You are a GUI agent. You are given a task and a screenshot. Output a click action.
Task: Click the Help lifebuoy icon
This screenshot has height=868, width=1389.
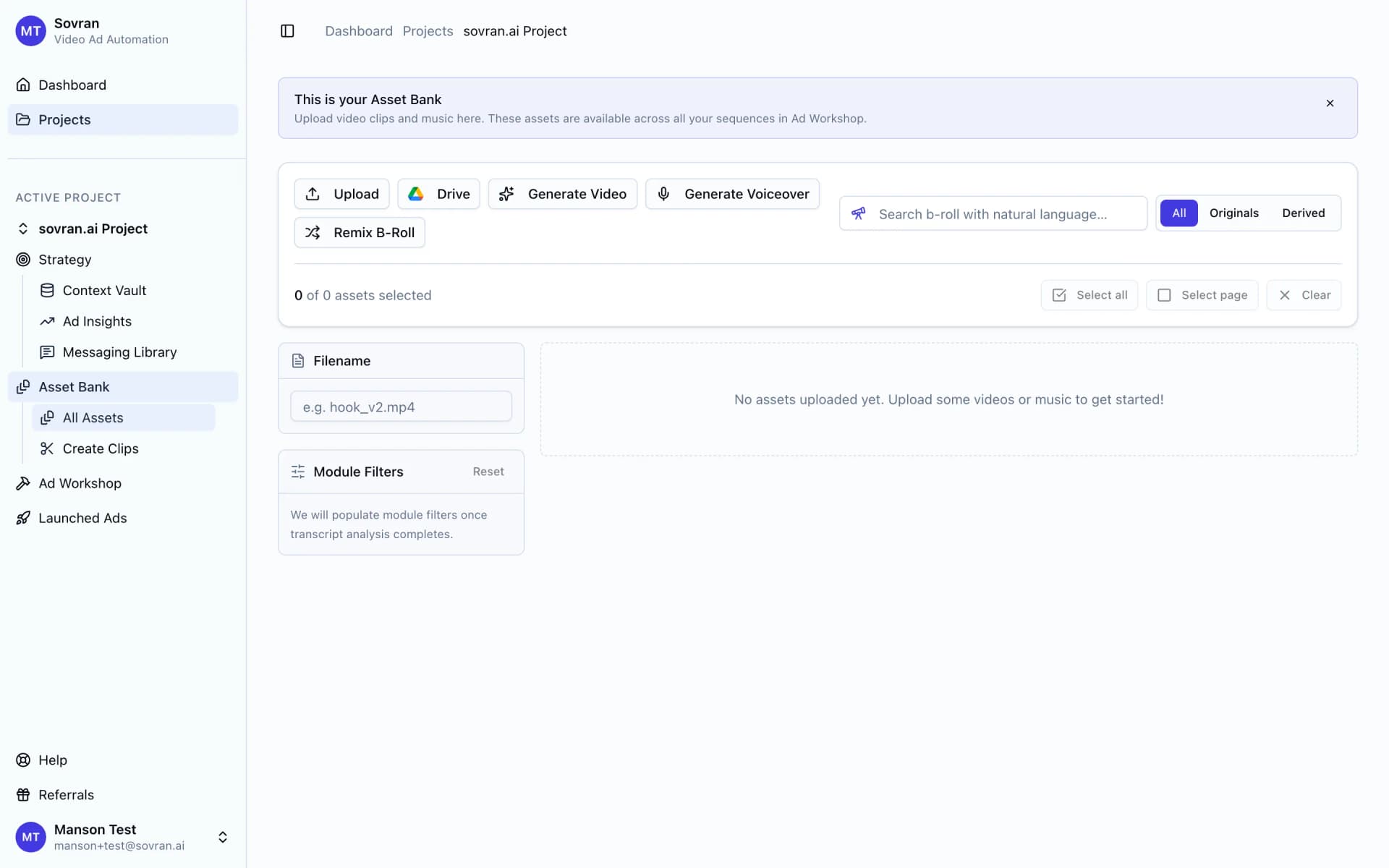point(23,759)
